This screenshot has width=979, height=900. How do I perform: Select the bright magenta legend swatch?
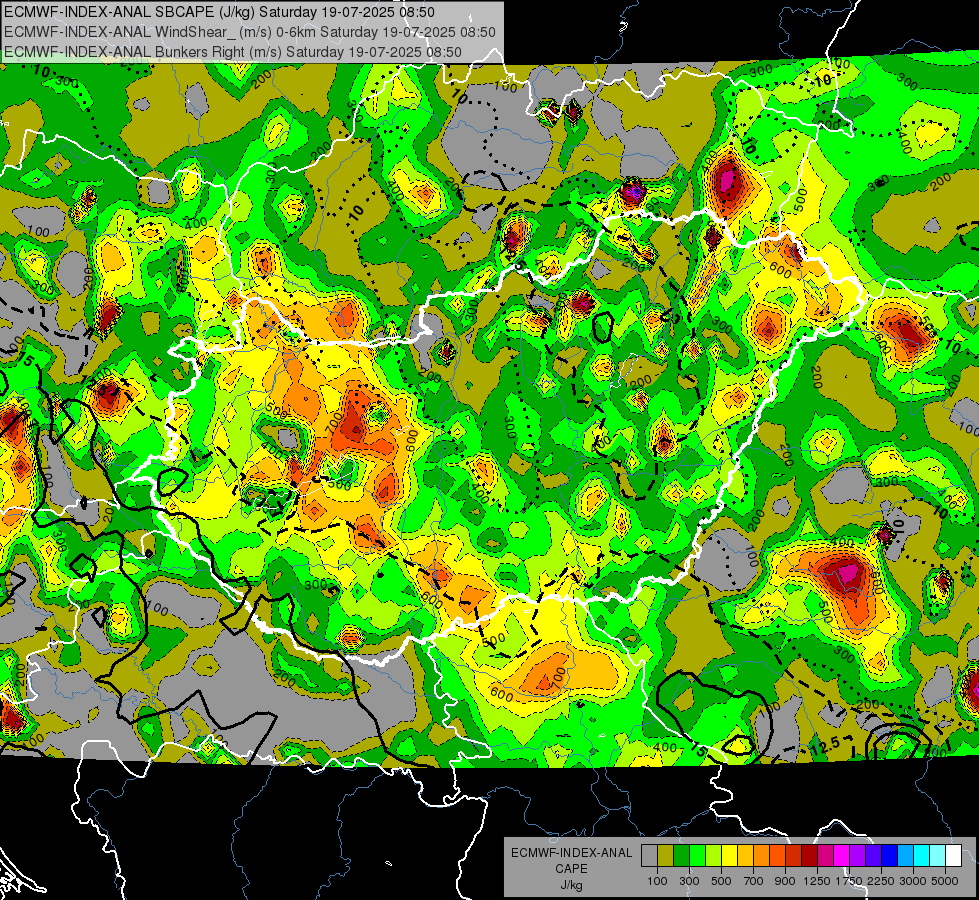(x=842, y=856)
